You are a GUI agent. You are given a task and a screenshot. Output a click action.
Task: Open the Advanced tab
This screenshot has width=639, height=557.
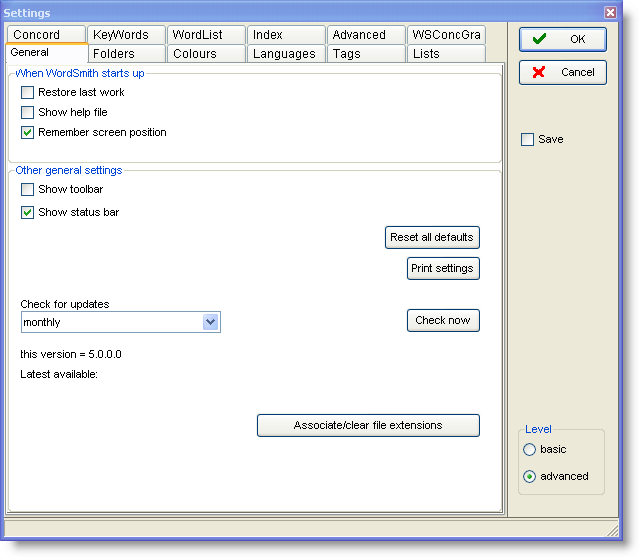click(x=366, y=35)
